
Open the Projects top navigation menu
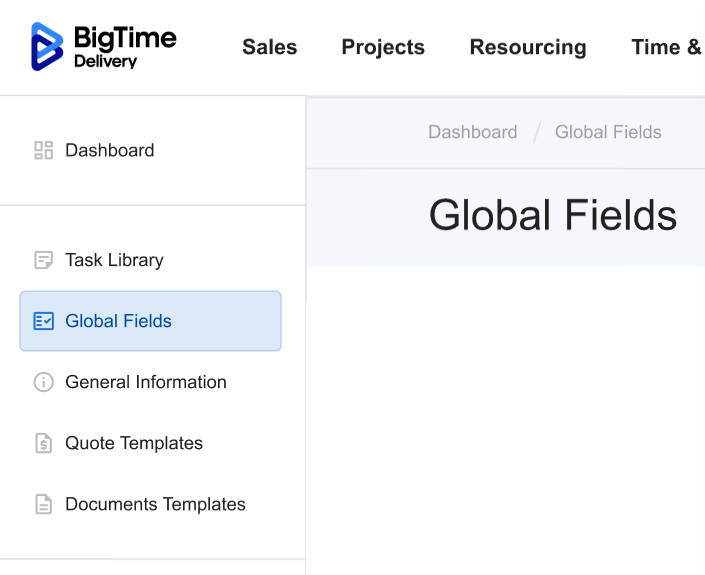tap(383, 47)
